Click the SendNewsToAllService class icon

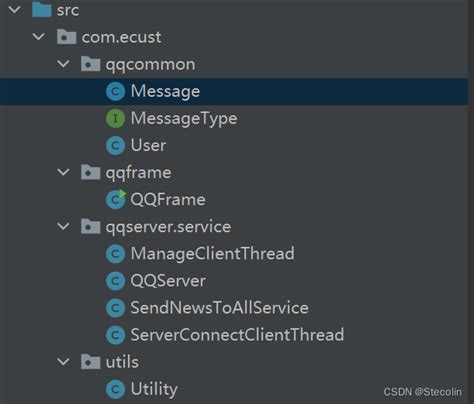tap(115, 308)
